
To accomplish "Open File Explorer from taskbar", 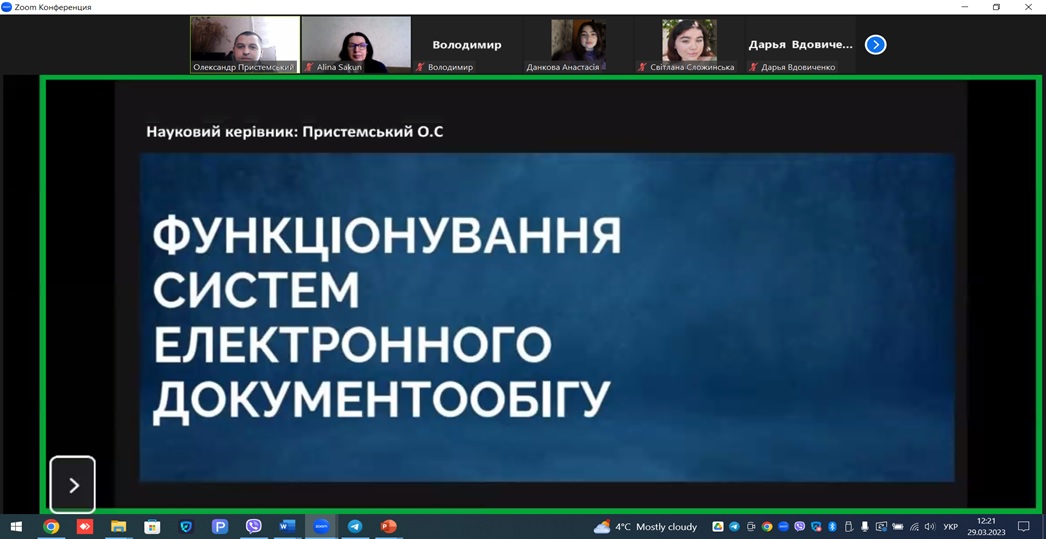I will [118, 526].
